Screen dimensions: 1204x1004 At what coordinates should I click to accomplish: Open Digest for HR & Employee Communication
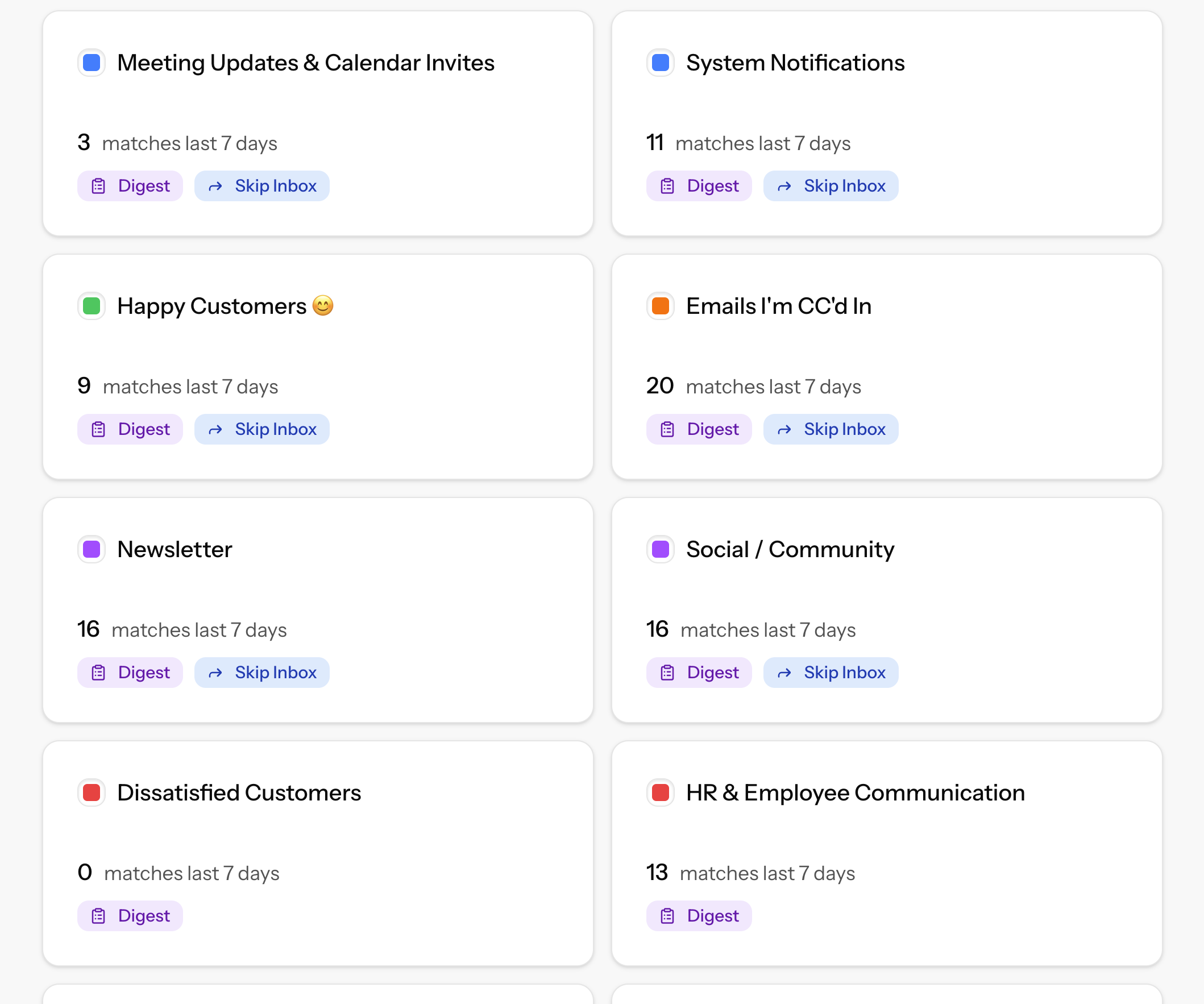(698, 915)
